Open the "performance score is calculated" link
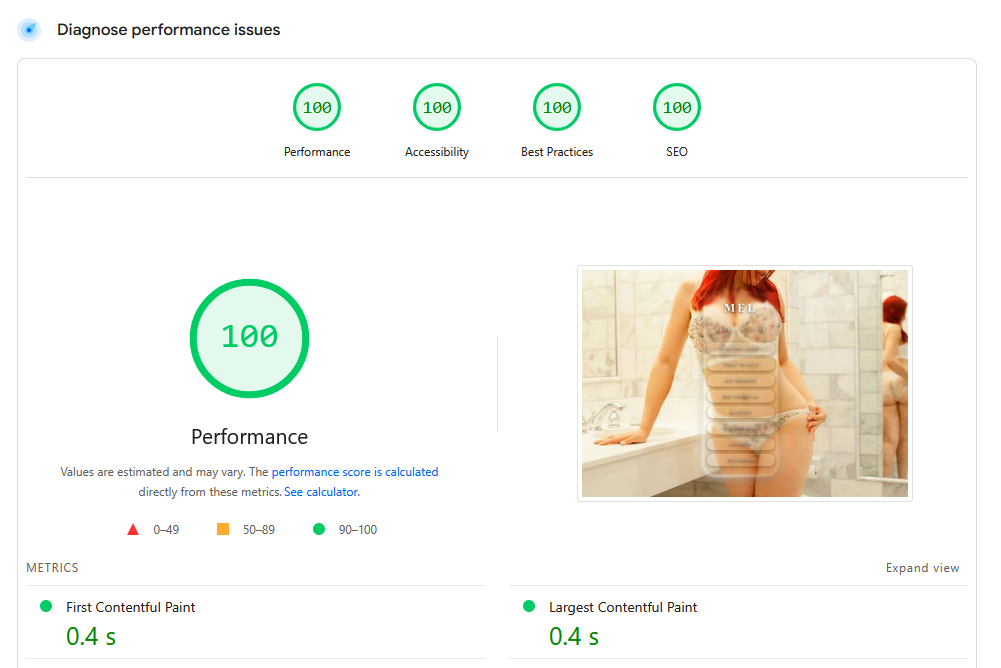Screen dimensions: 1001x668 coord(355,472)
